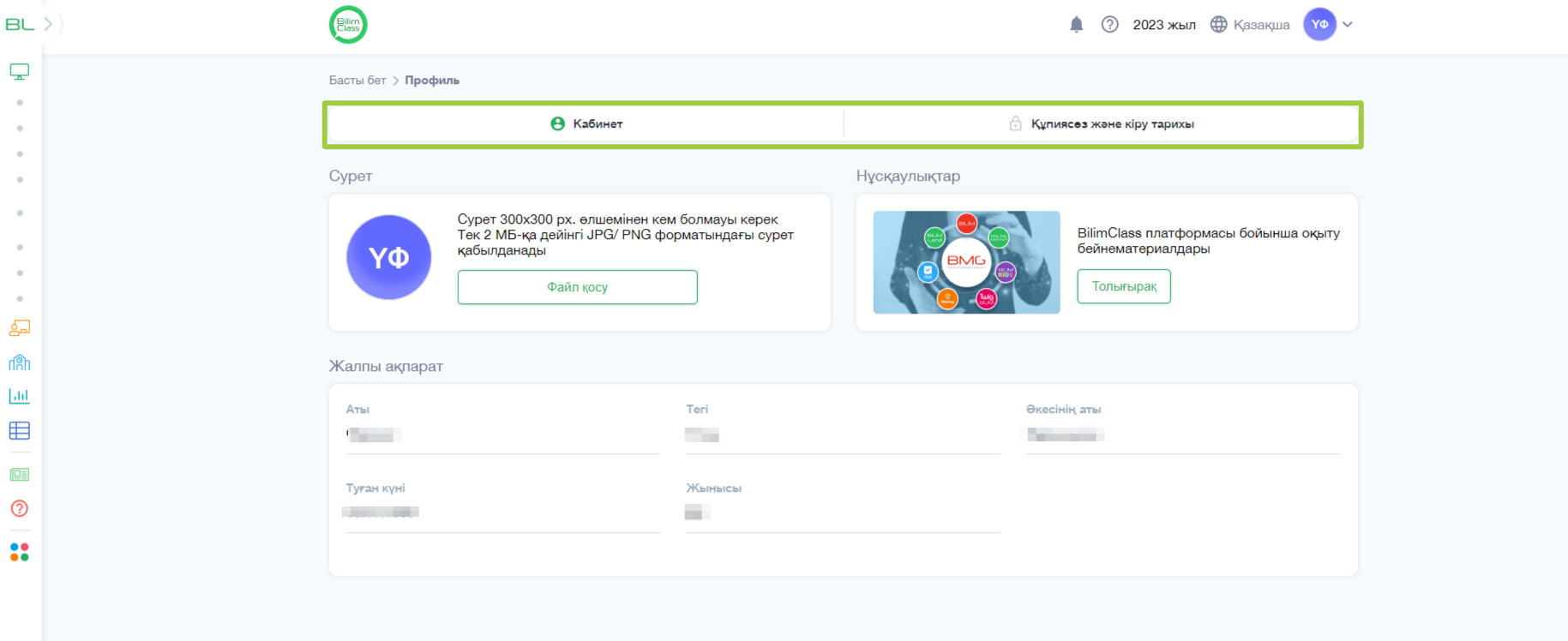Click the Файл қосу button

click(578, 287)
